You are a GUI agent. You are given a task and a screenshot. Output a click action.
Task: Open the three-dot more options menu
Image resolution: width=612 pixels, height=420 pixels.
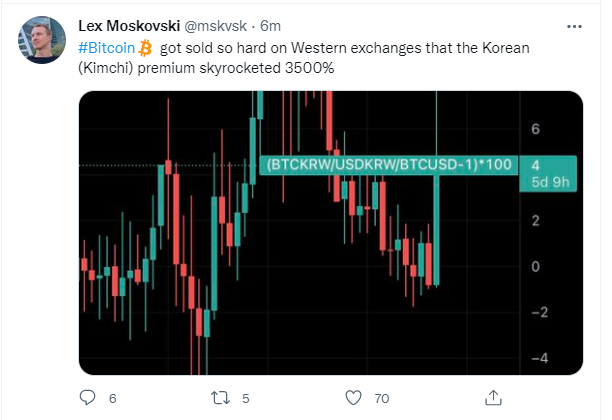click(x=574, y=27)
